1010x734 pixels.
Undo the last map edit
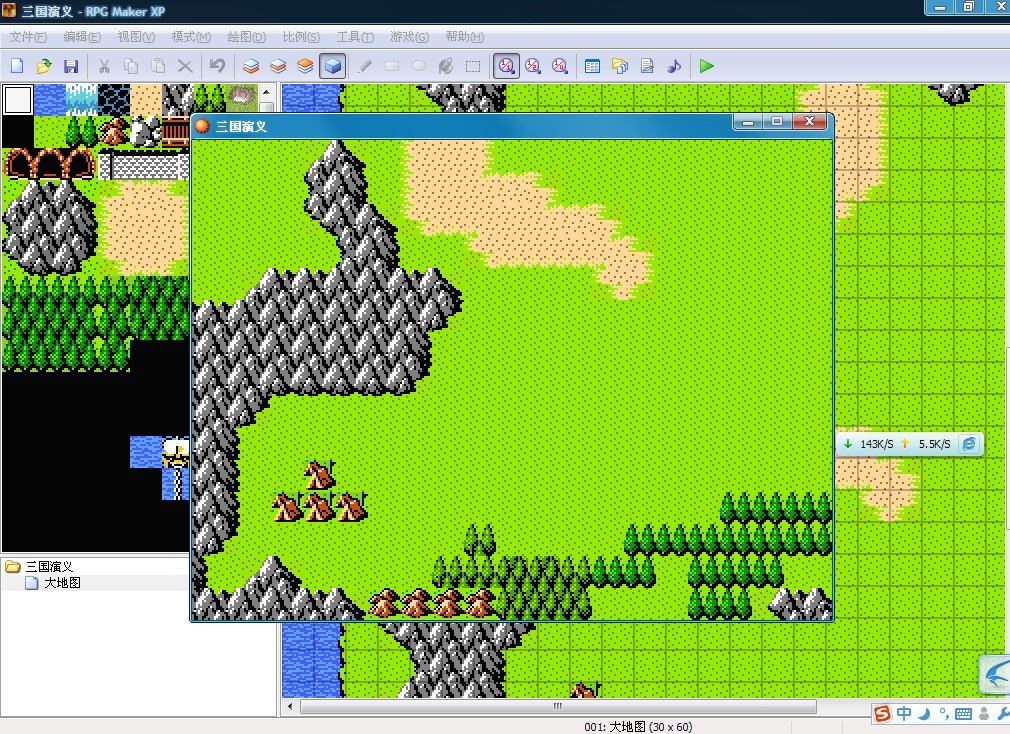pyautogui.click(x=218, y=66)
